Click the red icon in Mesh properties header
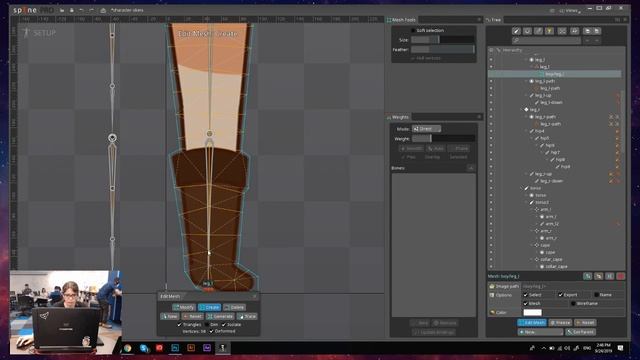 (x=620, y=276)
